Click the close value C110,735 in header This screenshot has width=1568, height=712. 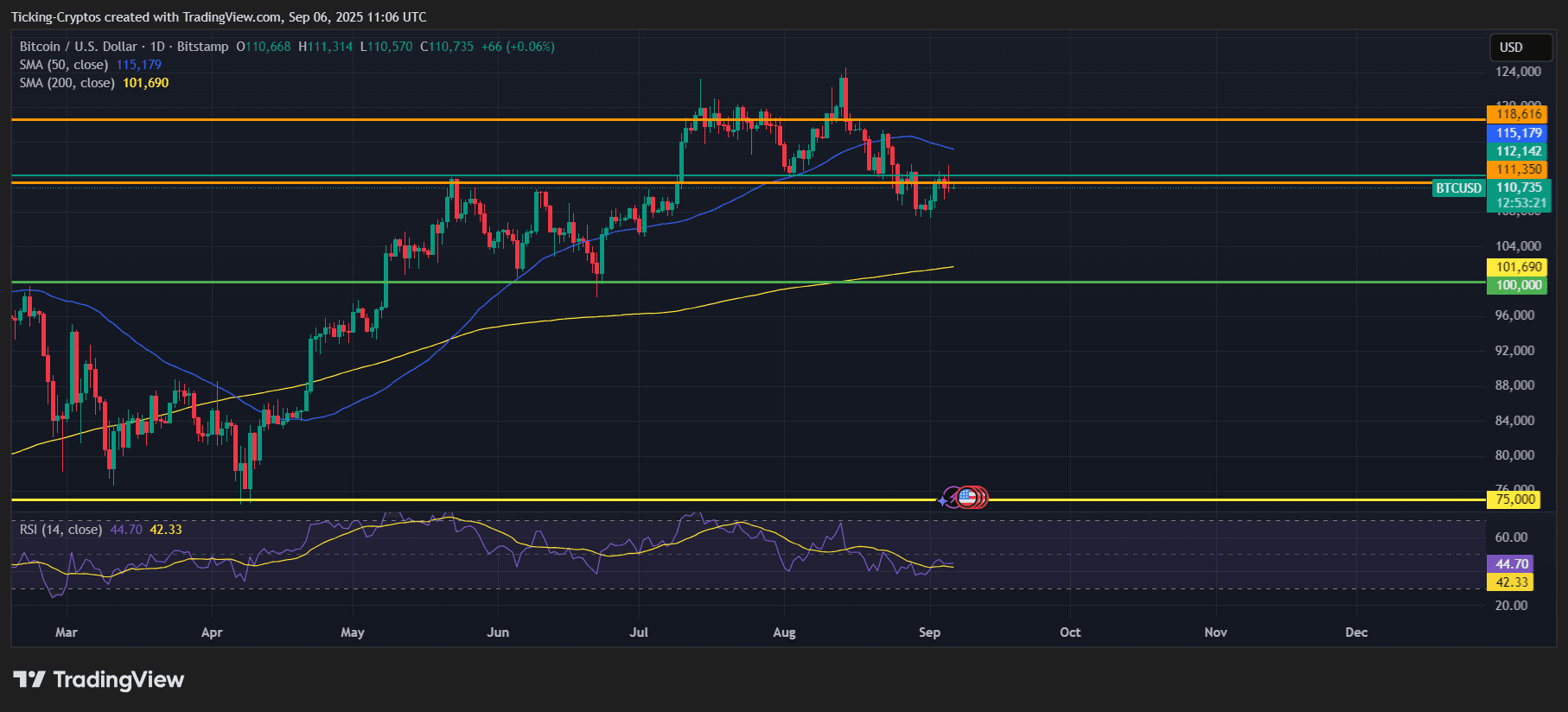[447, 47]
